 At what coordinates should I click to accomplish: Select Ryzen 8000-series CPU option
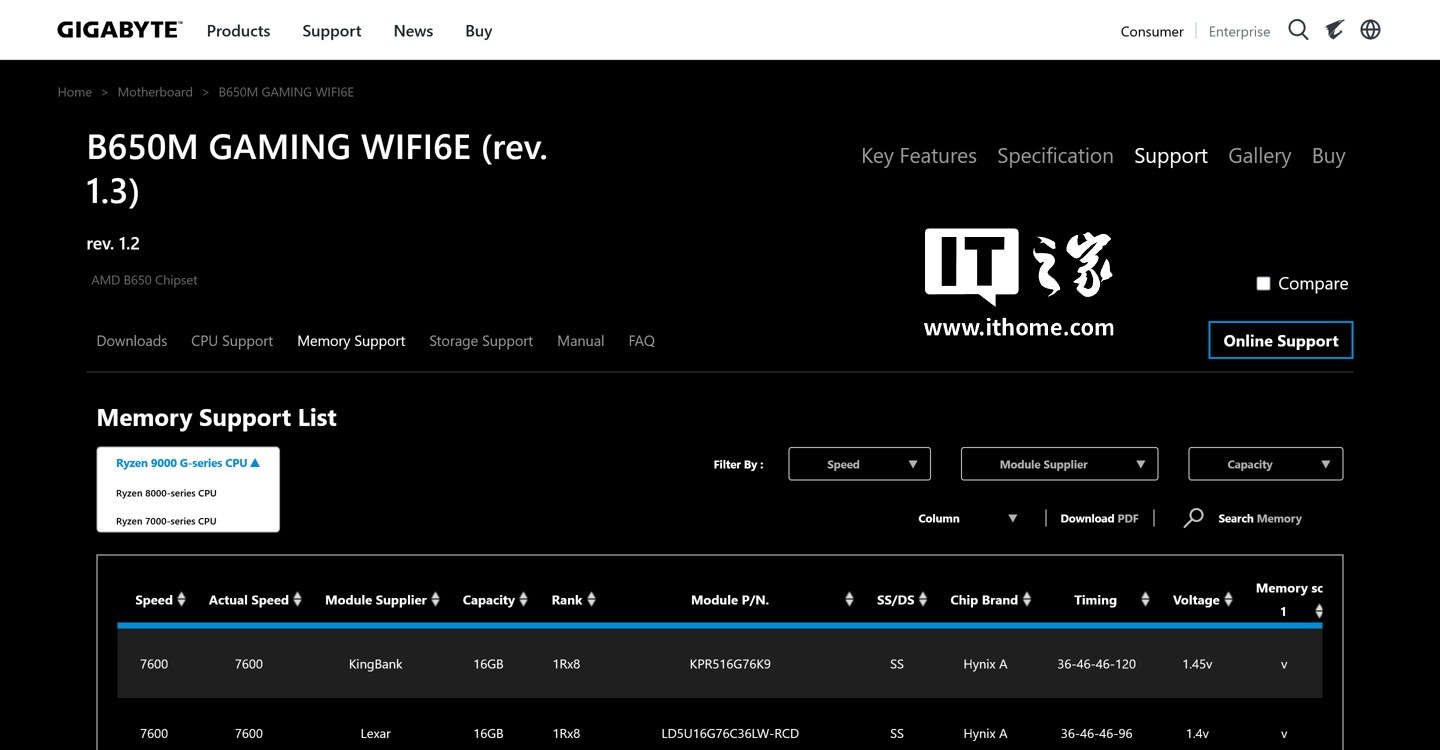(166, 493)
